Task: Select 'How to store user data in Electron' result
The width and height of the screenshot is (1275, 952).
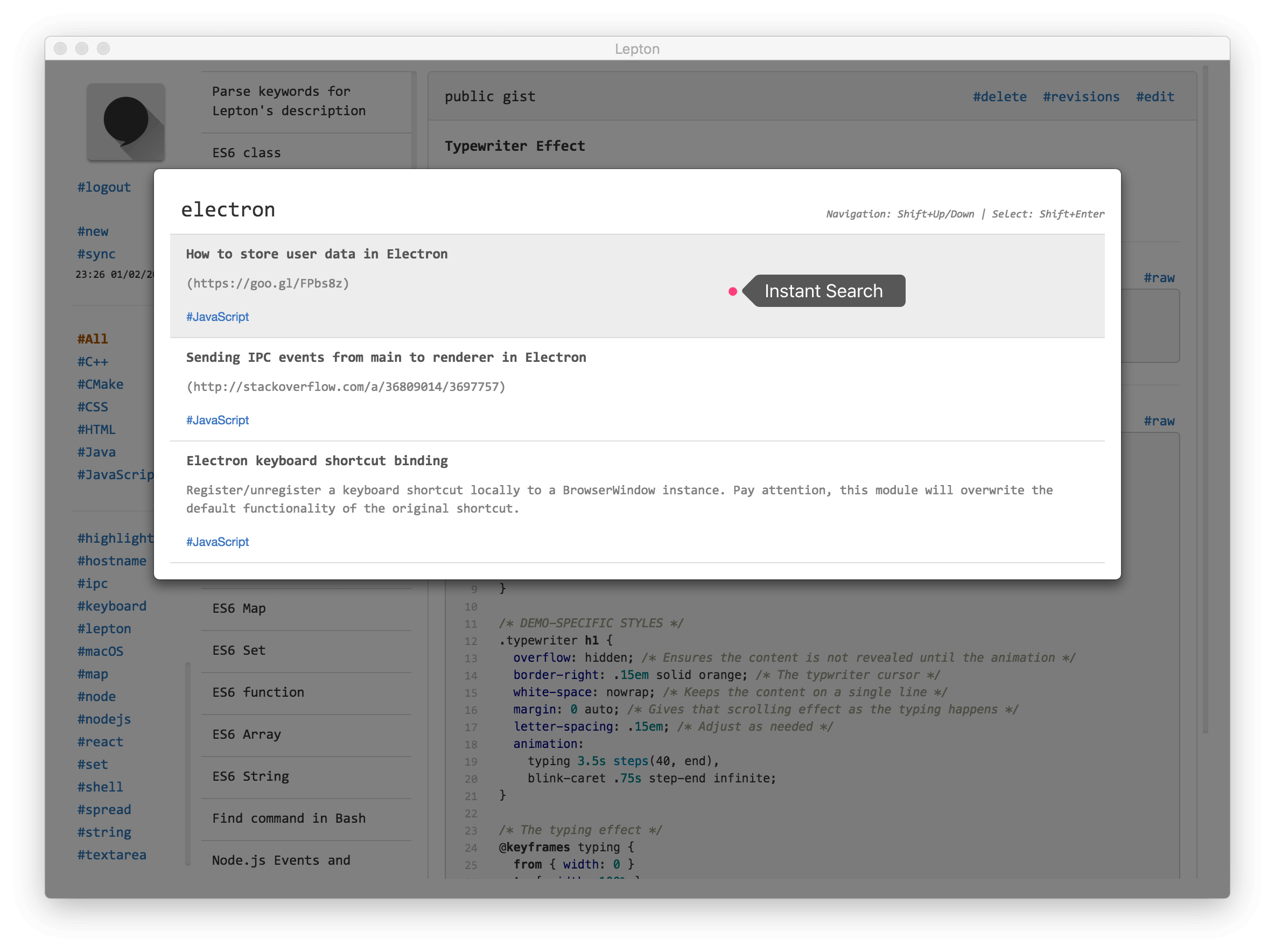Action: [x=316, y=254]
